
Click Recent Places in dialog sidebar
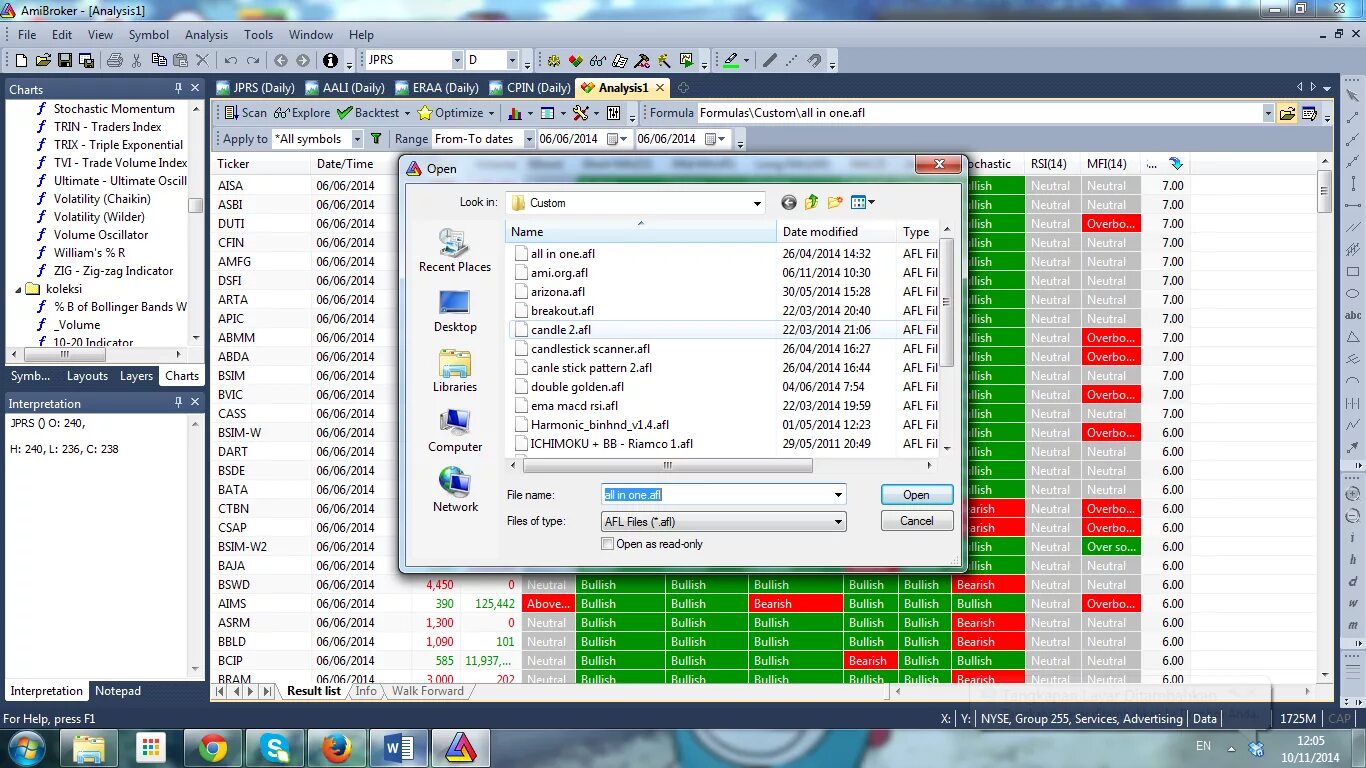(x=455, y=251)
